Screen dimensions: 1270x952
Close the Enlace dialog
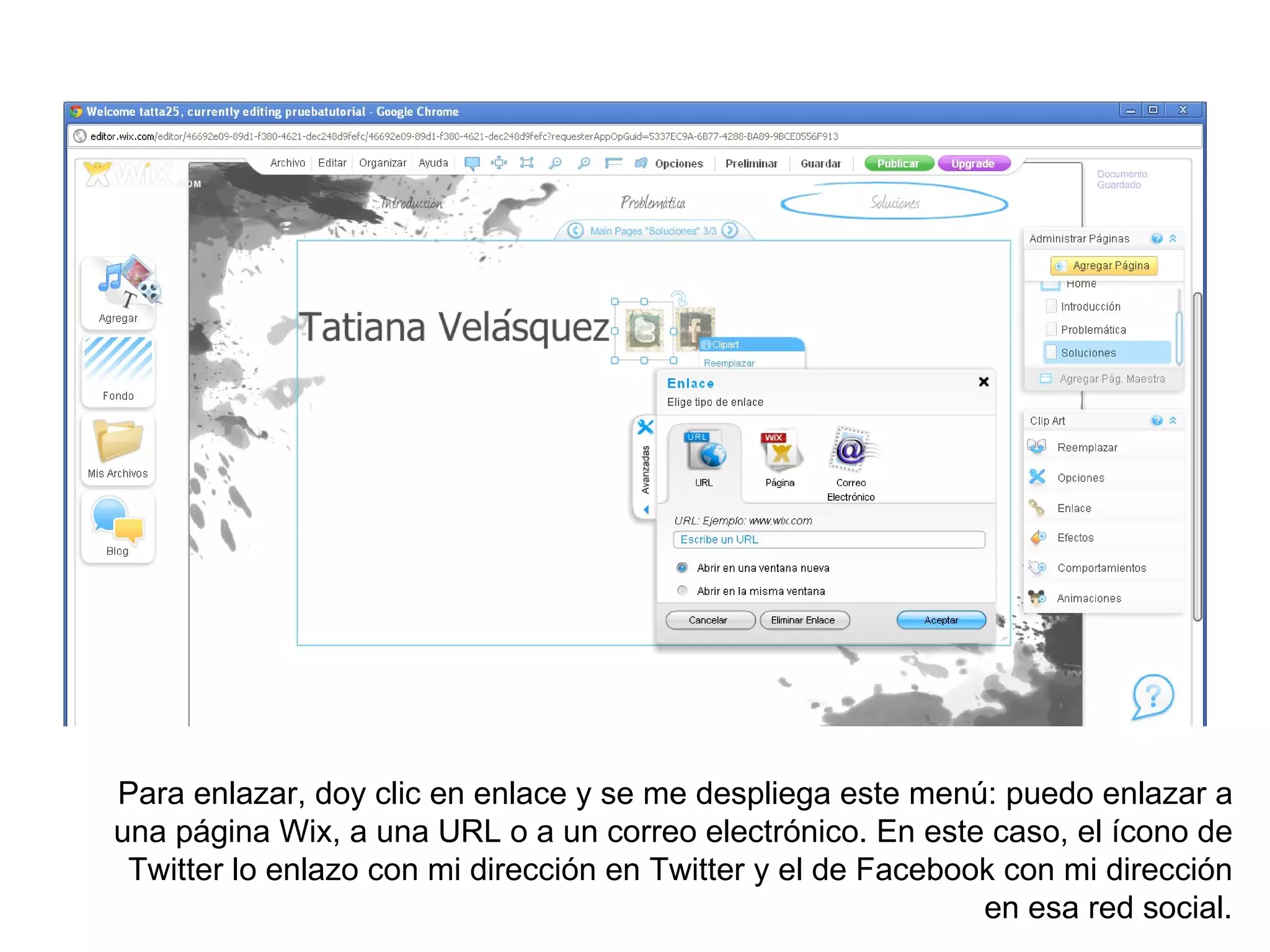(984, 382)
